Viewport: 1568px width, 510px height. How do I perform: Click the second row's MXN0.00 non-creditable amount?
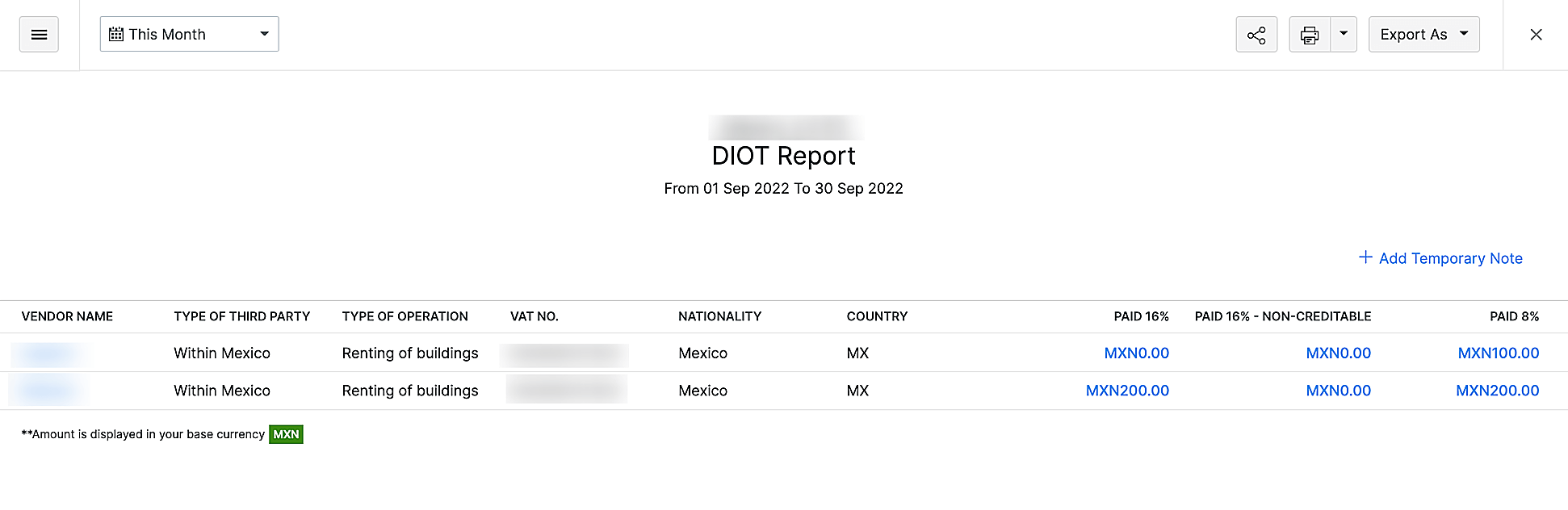(x=1338, y=391)
